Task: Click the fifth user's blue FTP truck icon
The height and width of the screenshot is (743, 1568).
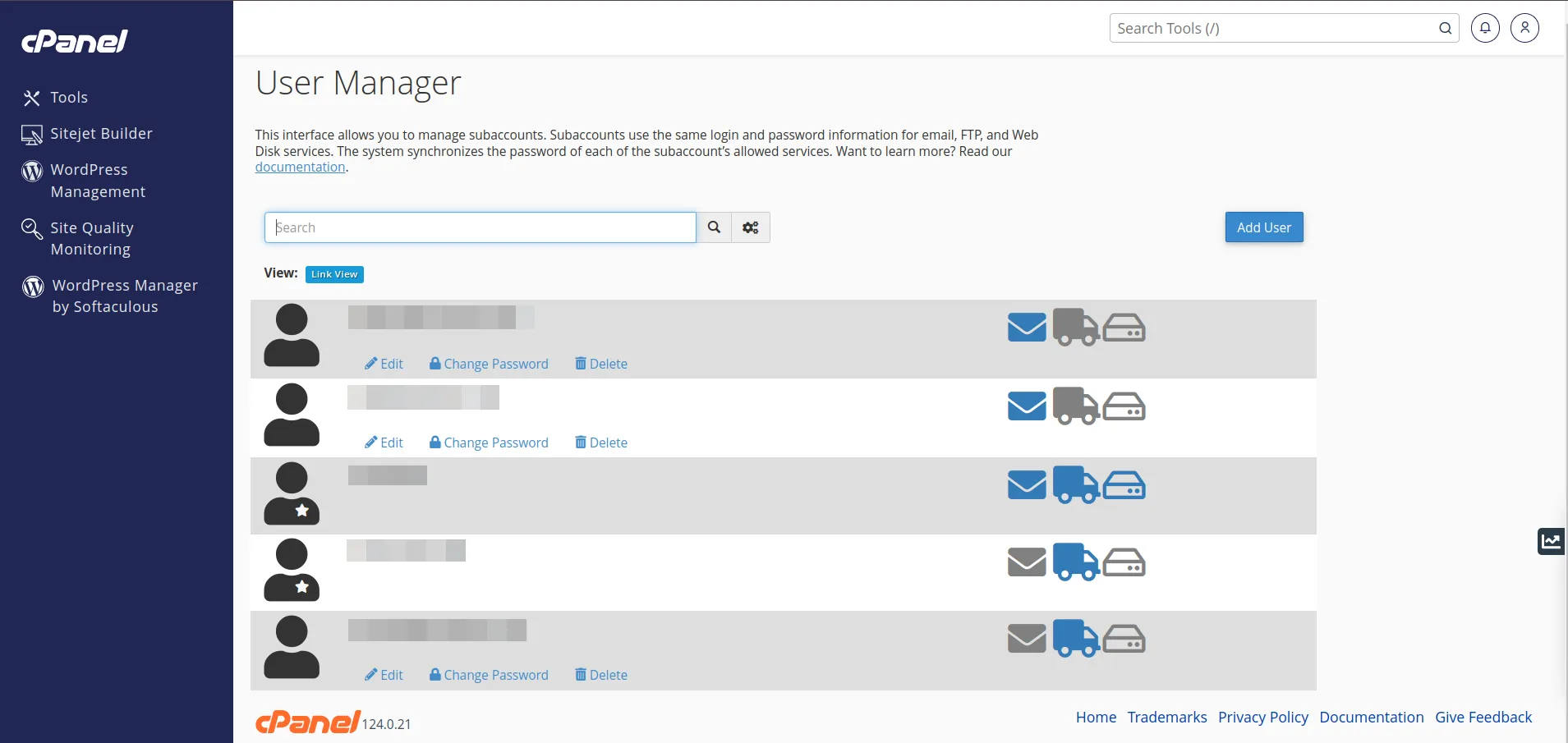Action: (x=1076, y=638)
